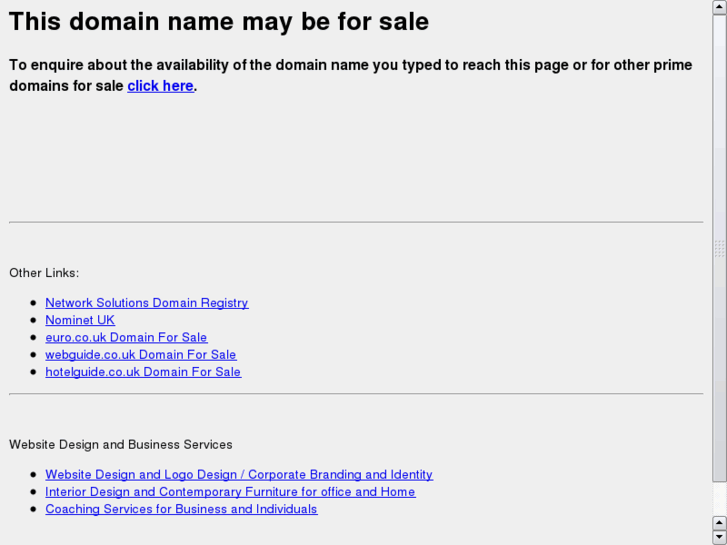Click the bullet beside Nominet UK
The width and height of the screenshot is (727, 545).
coord(35,320)
